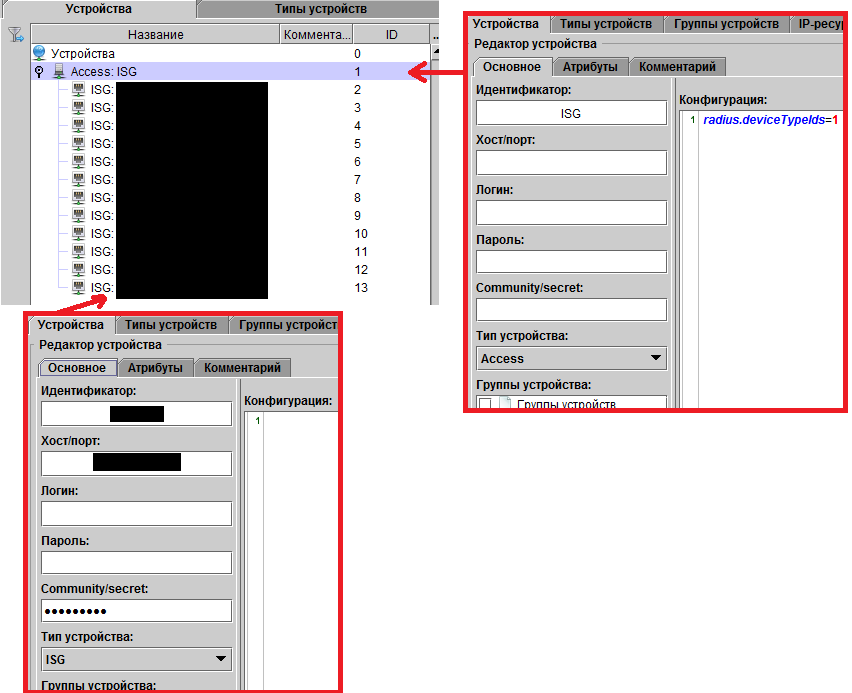Select the ISG device icon in row ID 11
This screenshot has width=852, height=693.
point(79,251)
